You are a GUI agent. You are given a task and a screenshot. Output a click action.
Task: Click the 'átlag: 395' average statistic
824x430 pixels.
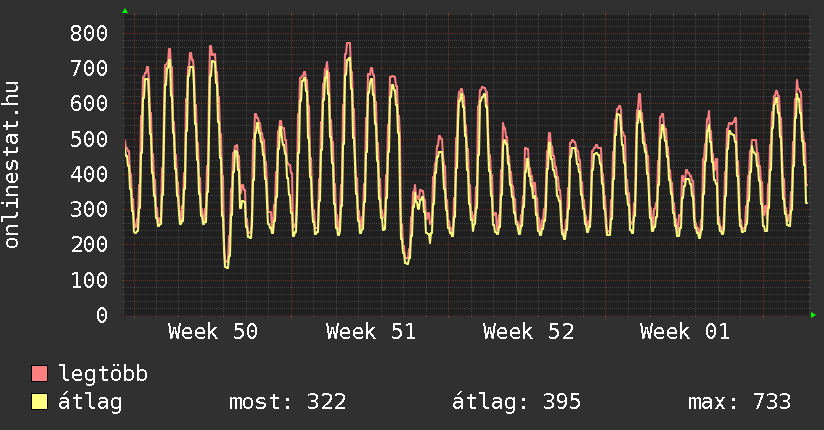(x=516, y=402)
